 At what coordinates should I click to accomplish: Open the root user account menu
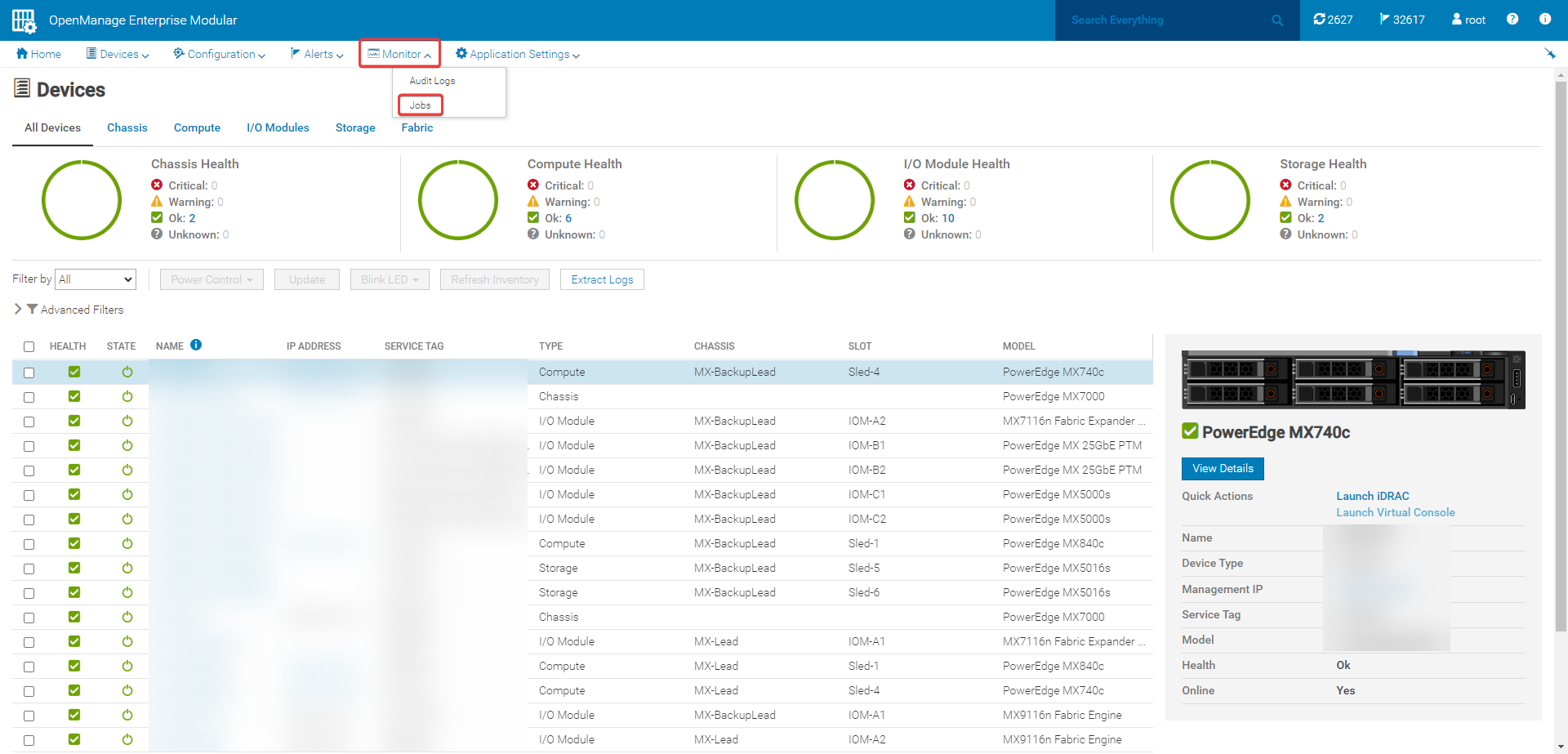click(x=1468, y=20)
